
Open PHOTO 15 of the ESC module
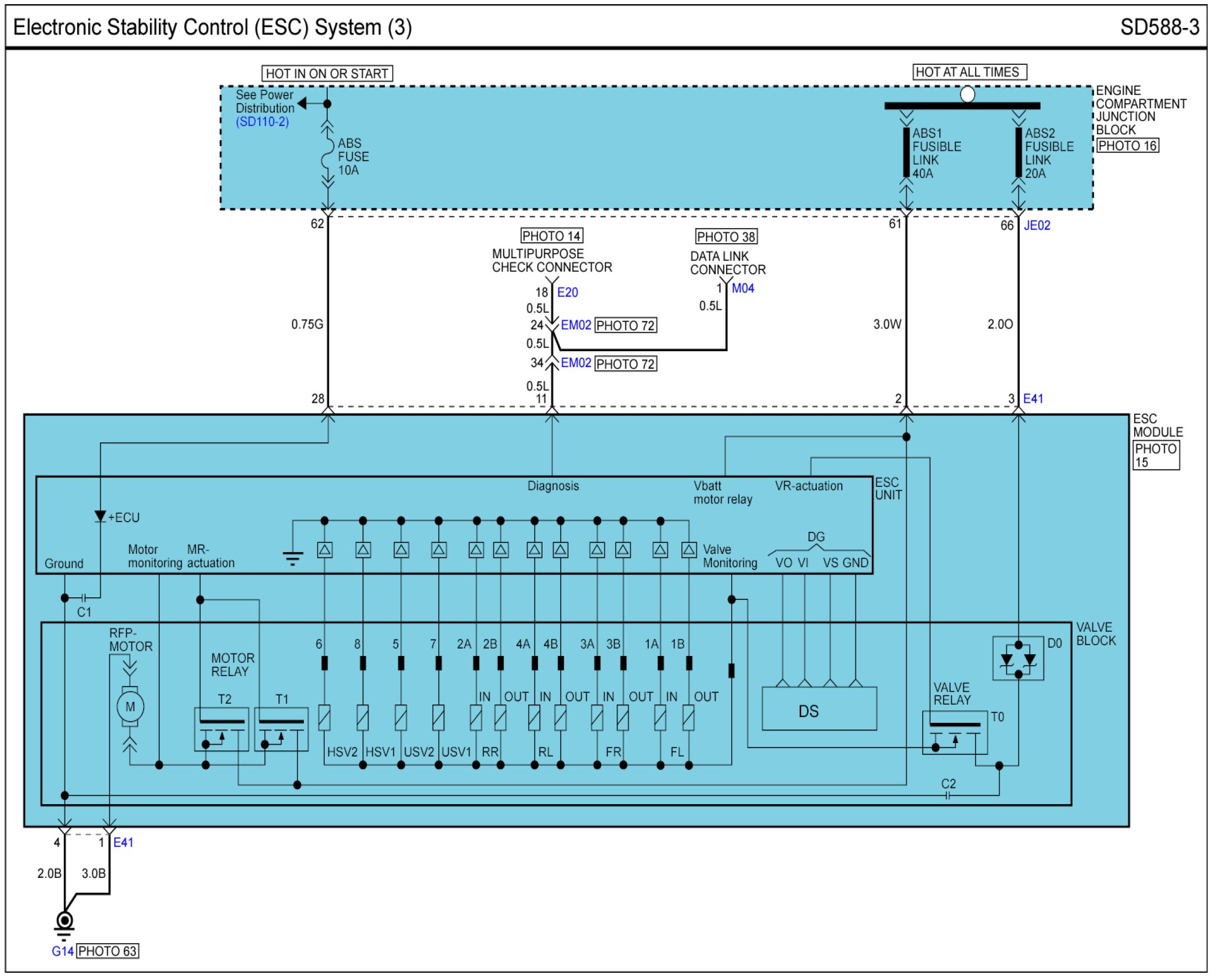point(1155,456)
